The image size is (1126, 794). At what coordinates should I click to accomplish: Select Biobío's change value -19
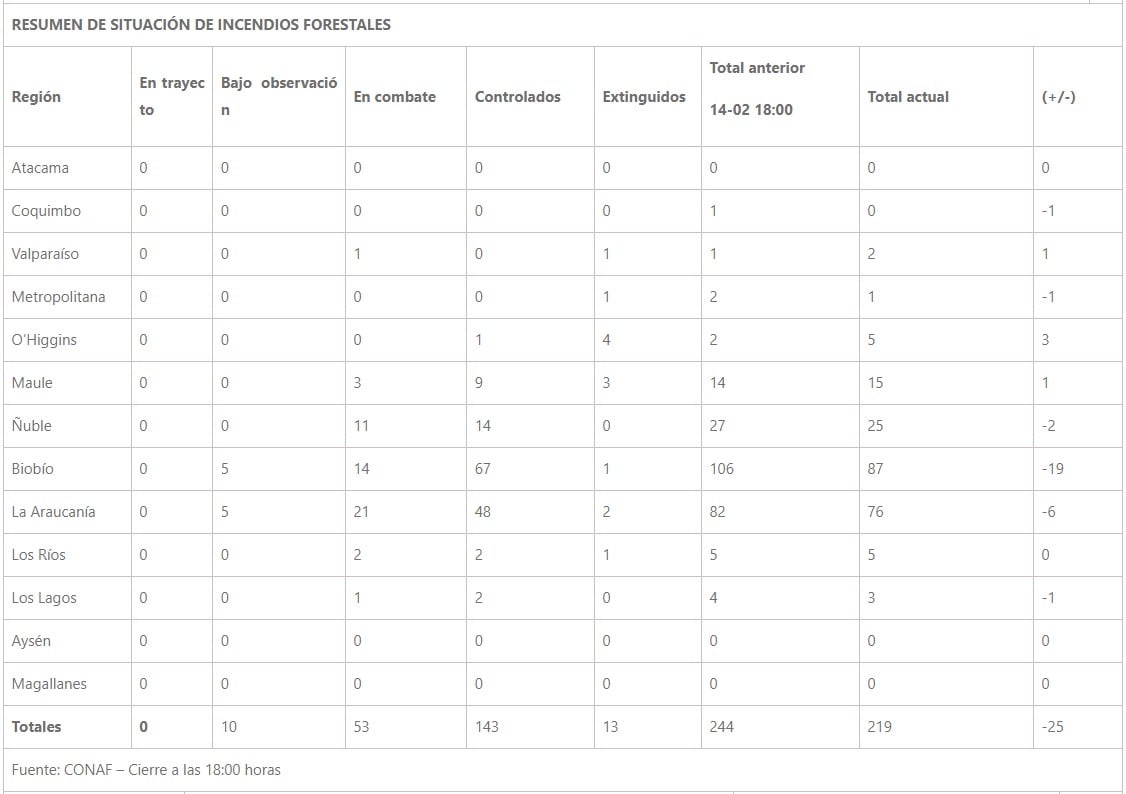pyautogui.click(x=1052, y=468)
